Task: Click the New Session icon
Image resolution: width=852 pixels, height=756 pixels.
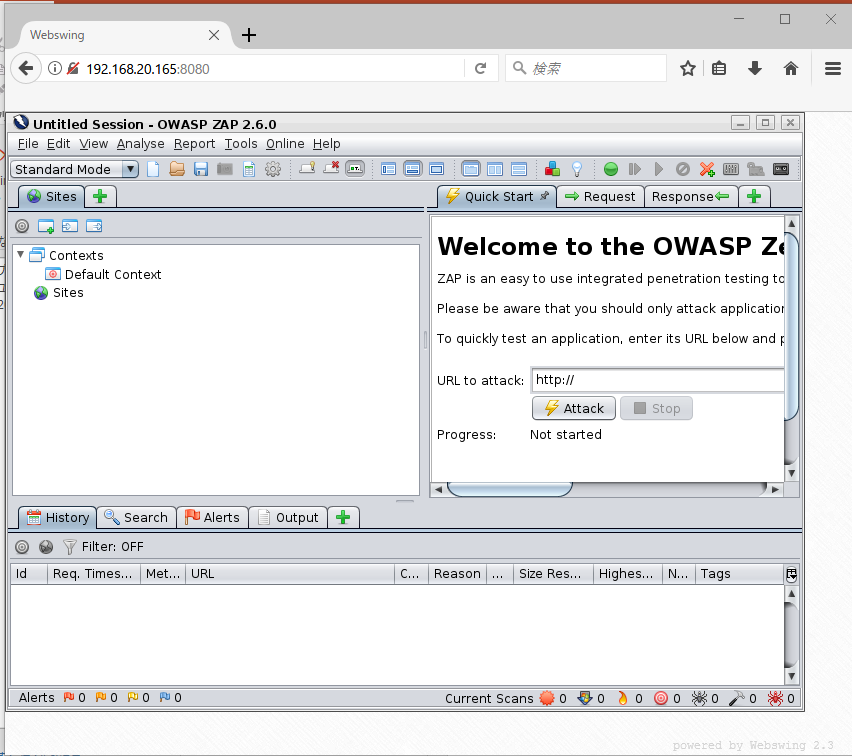Action: [153, 170]
